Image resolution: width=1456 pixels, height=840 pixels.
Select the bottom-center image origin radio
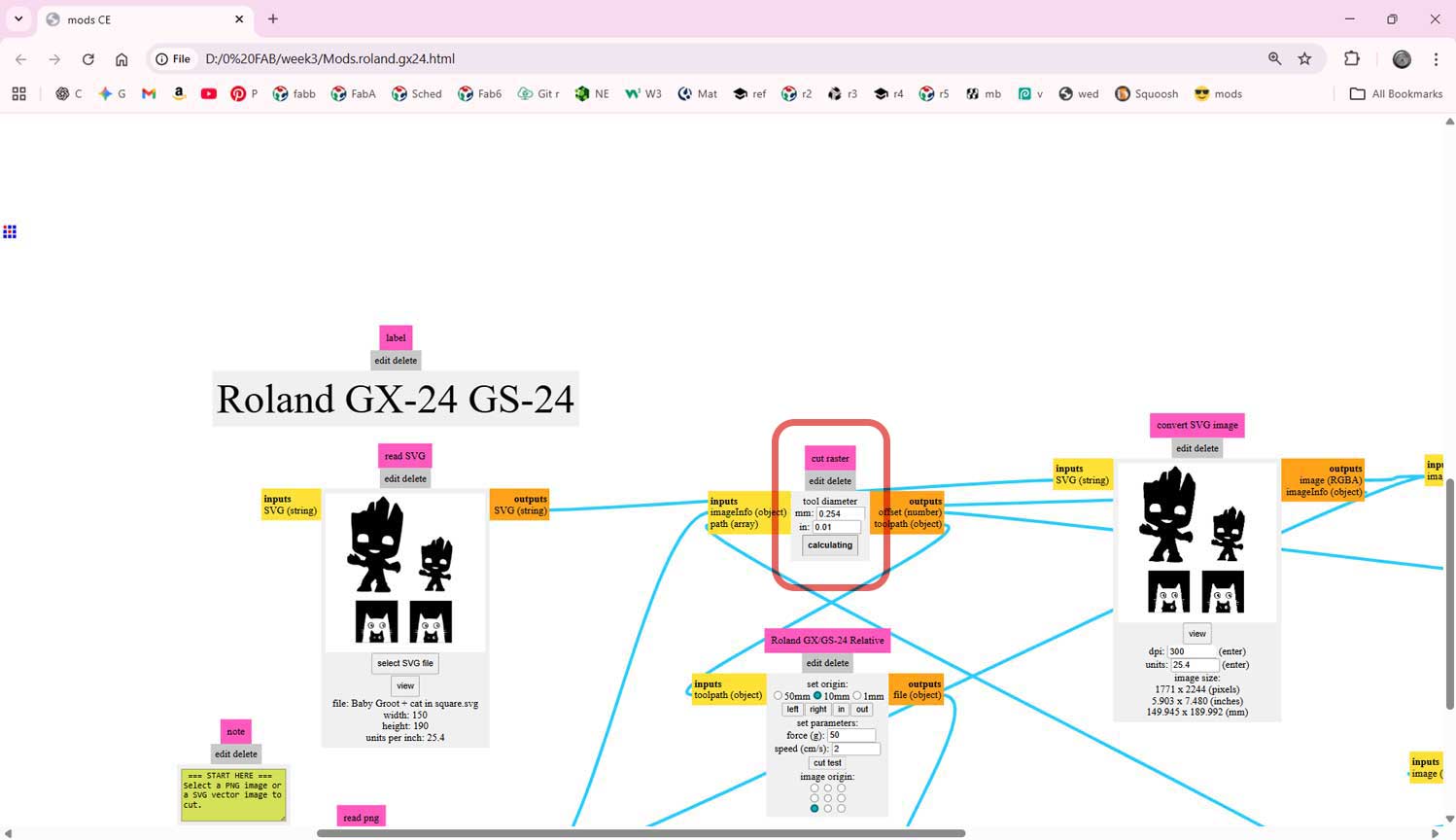click(828, 808)
